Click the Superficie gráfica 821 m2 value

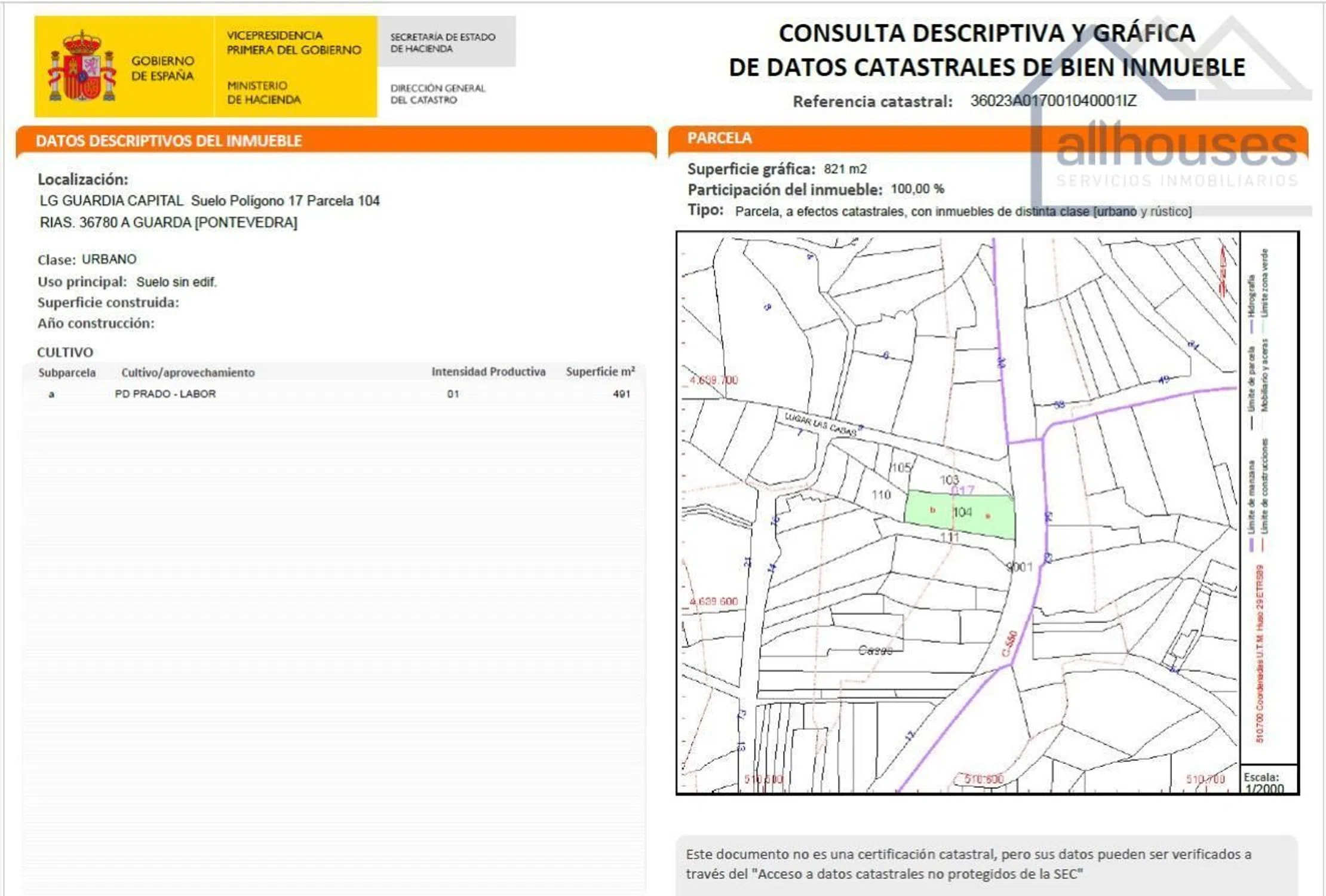(845, 169)
